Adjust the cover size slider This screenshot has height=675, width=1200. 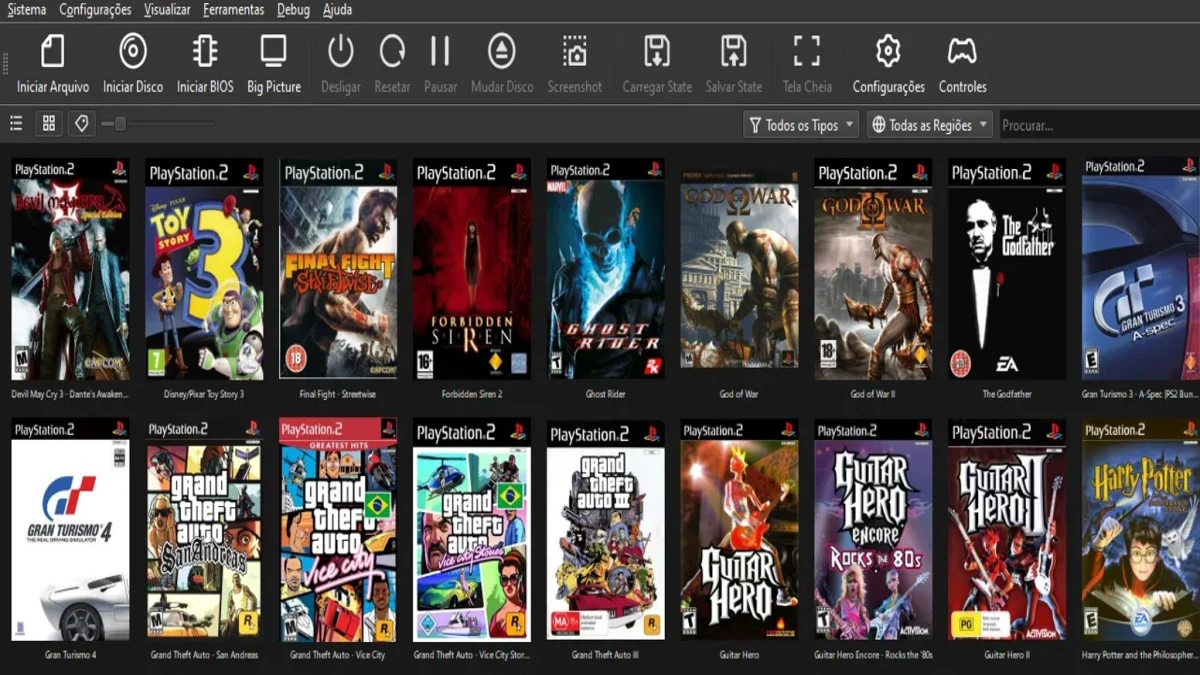pyautogui.click(x=158, y=124)
